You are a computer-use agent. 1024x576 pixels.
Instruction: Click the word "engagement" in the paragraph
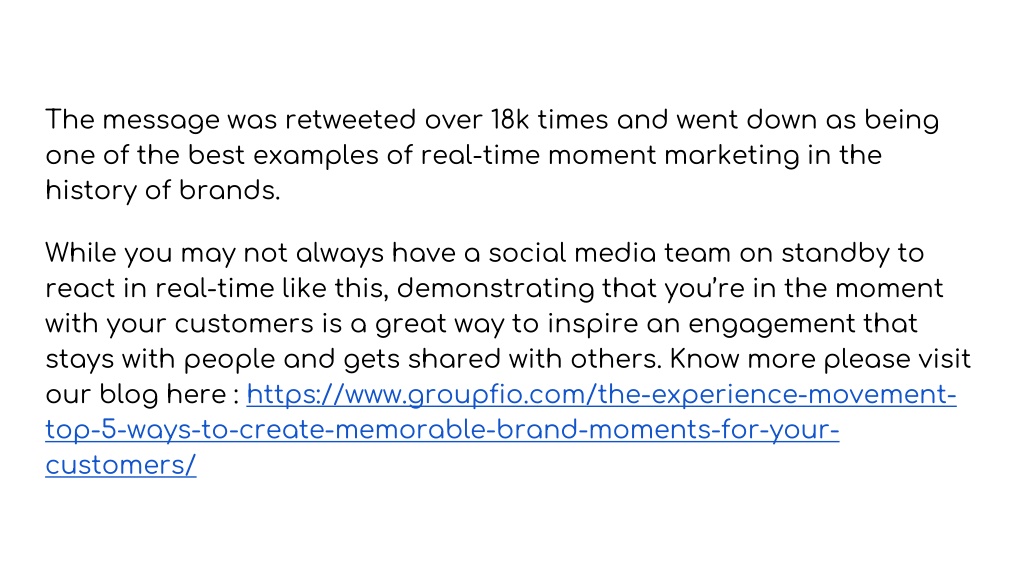(772, 325)
